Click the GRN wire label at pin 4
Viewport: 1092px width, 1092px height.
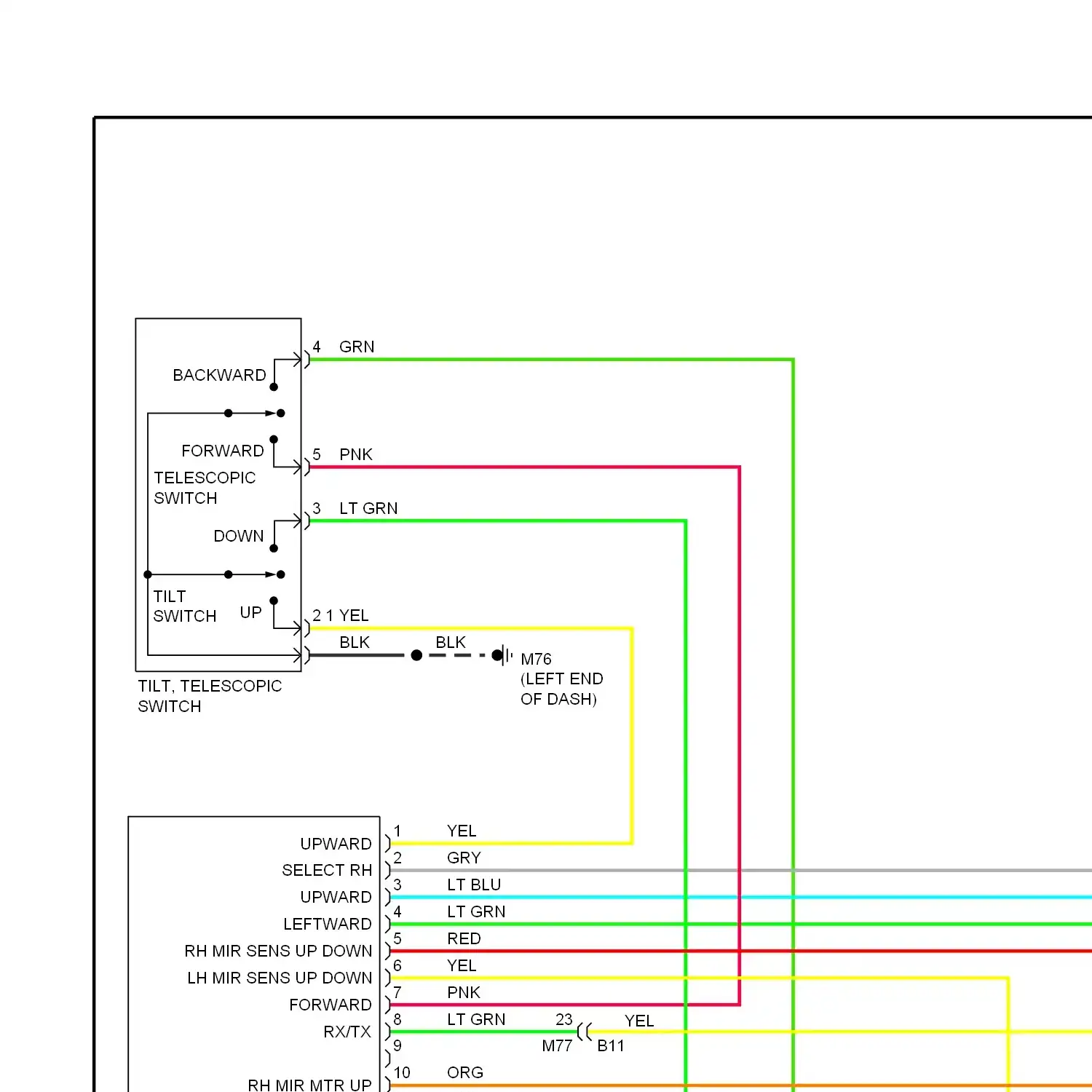(x=357, y=347)
